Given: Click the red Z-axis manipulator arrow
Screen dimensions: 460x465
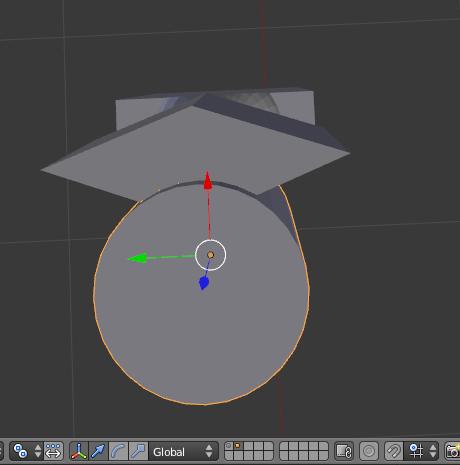Looking at the screenshot, I should click(x=208, y=181).
